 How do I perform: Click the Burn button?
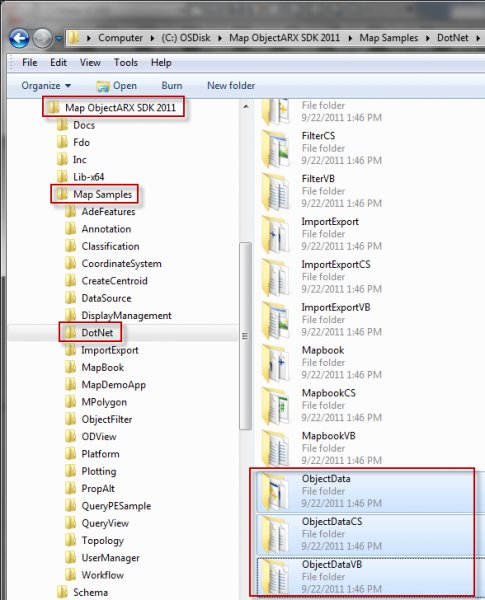pos(171,86)
